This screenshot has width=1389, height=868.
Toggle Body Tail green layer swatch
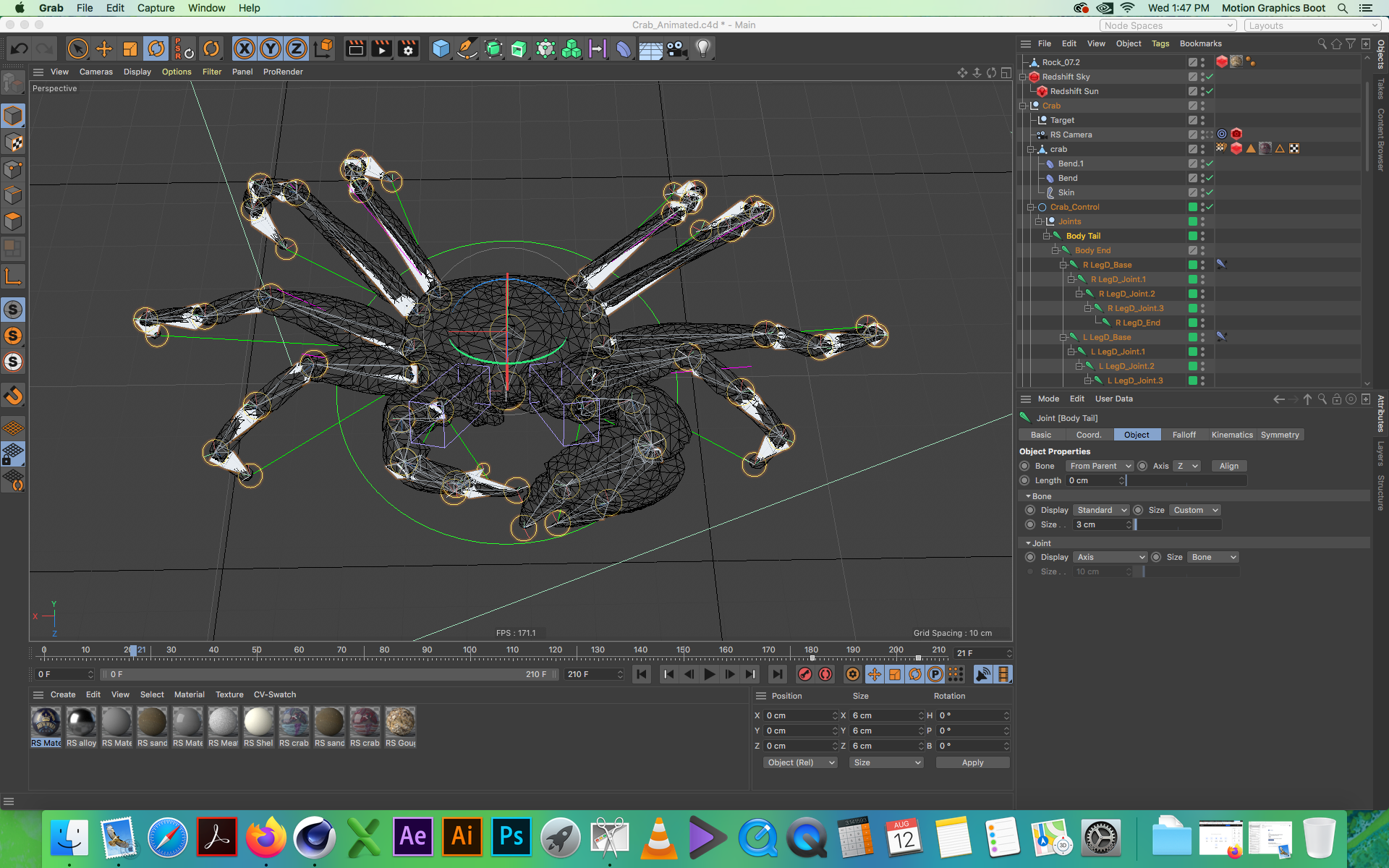pos(1192,236)
